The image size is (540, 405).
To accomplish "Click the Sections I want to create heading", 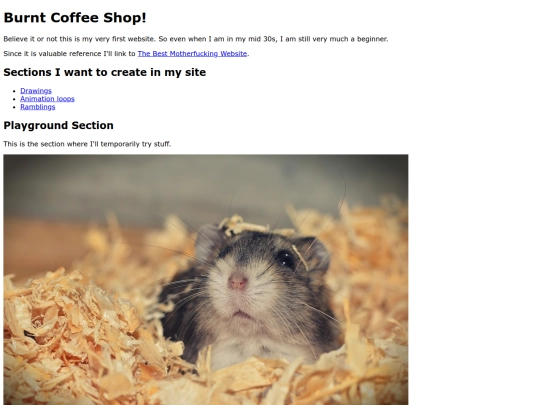I will pos(105,72).
